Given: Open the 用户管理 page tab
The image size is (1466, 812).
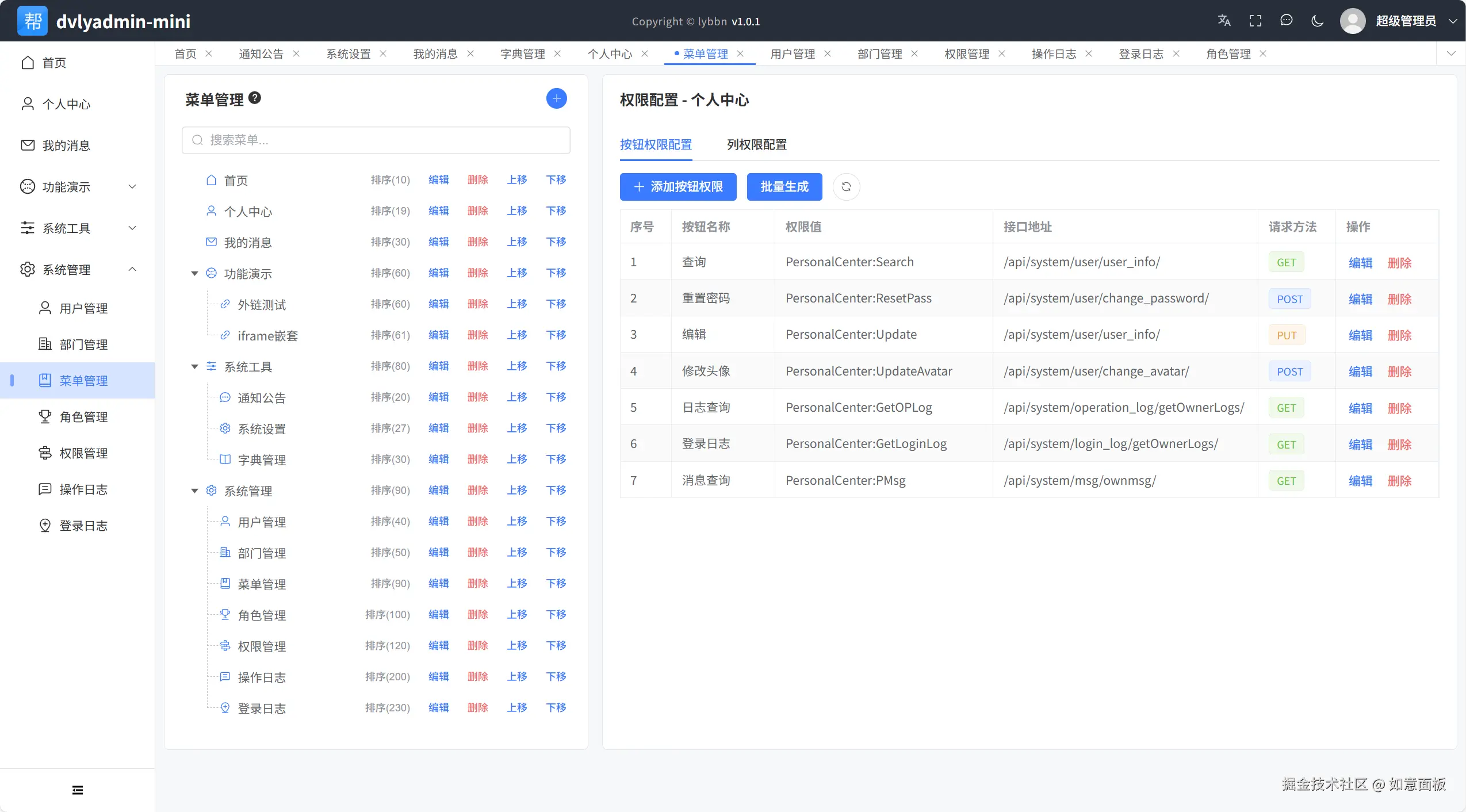Looking at the screenshot, I should tap(793, 53).
